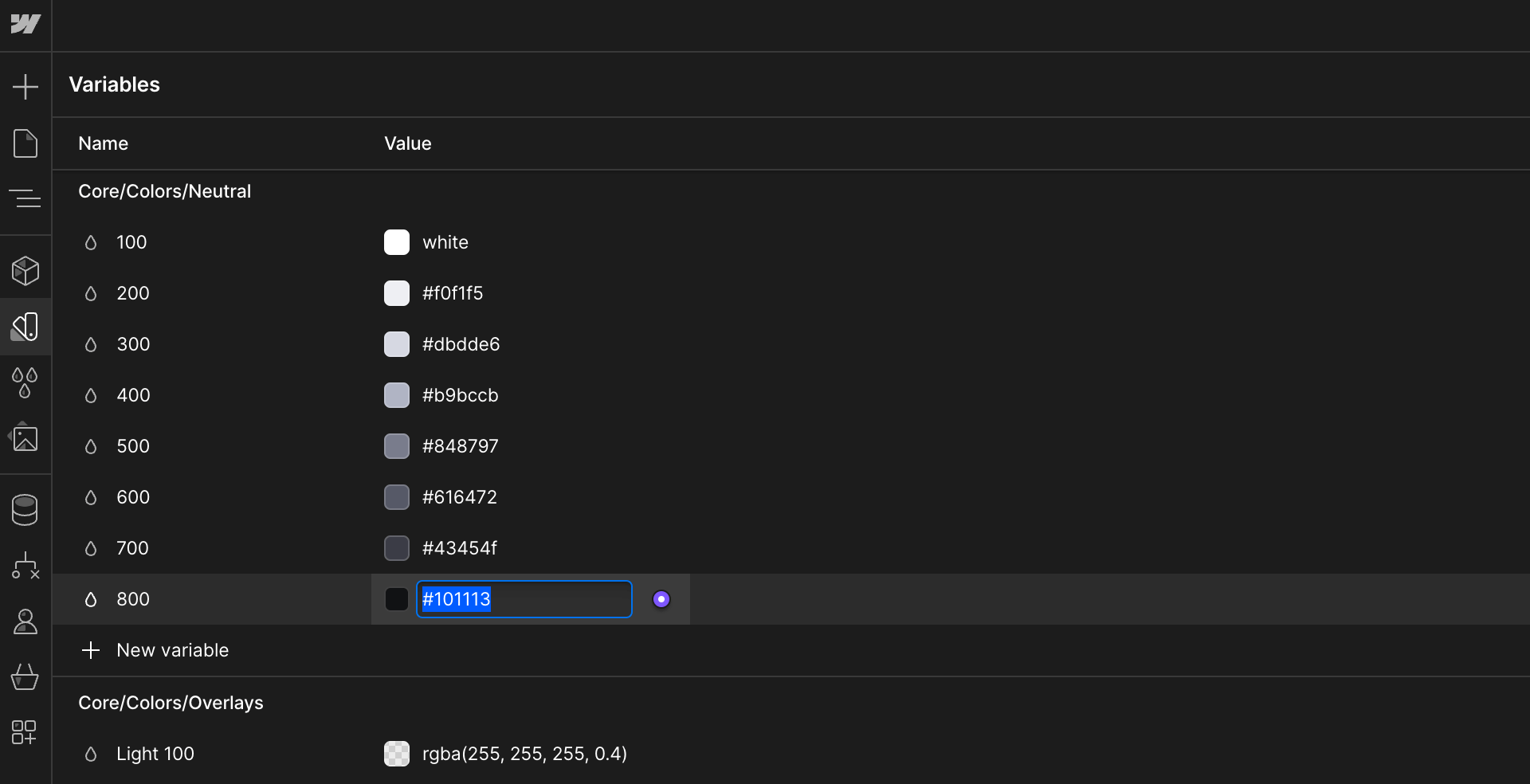Viewport: 1530px width, 784px height.
Task: Open the white swatch for variable 100
Action: [396, 242]
